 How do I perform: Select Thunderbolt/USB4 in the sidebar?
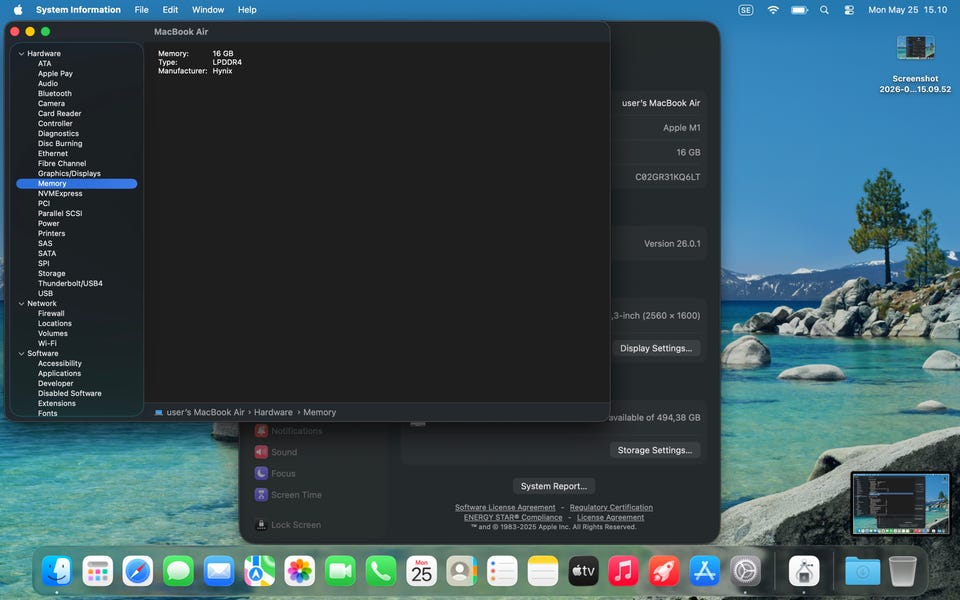point(70,283)
